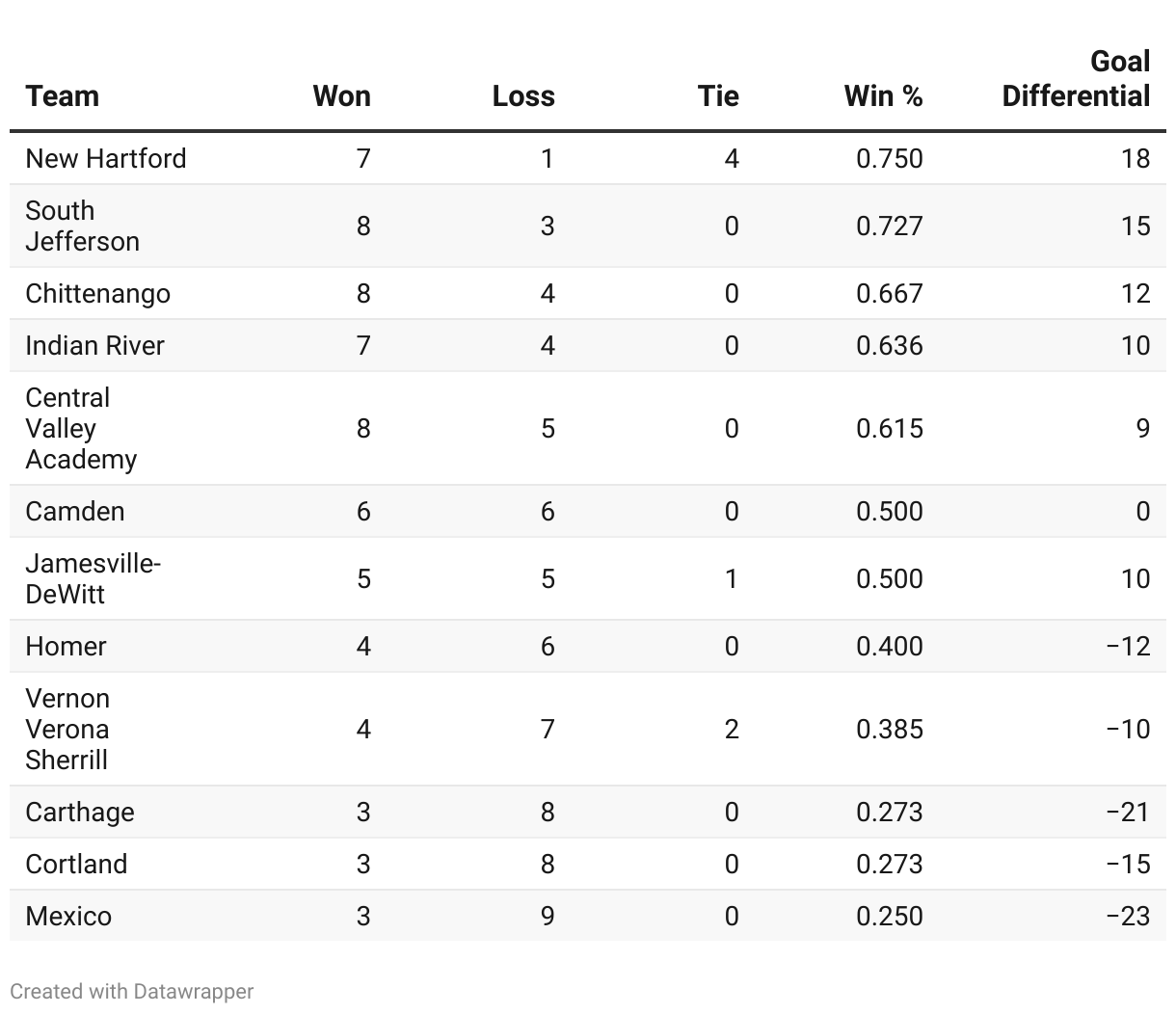Select the South Jefferson team name
This screenshot has height=1014, width=1176.
point(82,226)
